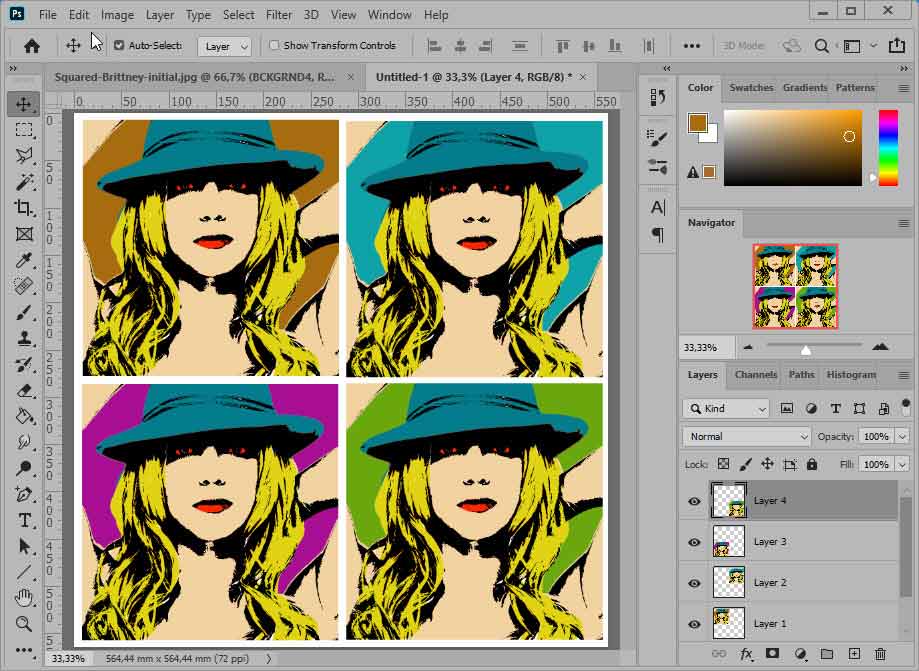Click the Home button in options bar
919x671 pixels.
32,46
